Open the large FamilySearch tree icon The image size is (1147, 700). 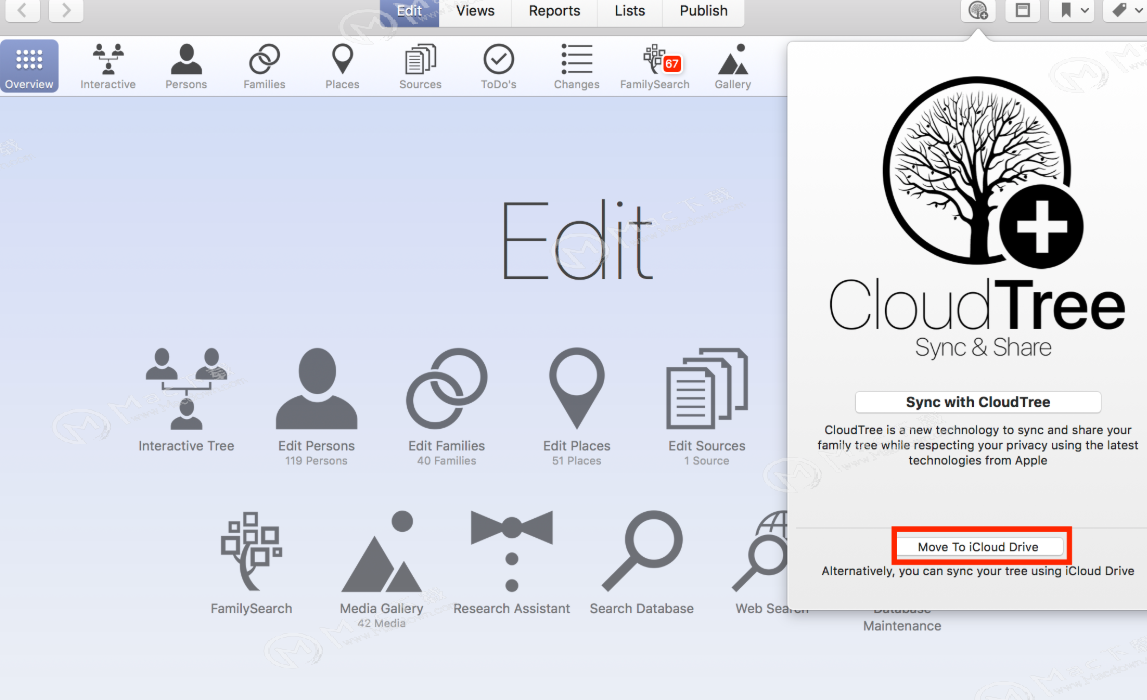pyautogui.click(x=251, y=552)
